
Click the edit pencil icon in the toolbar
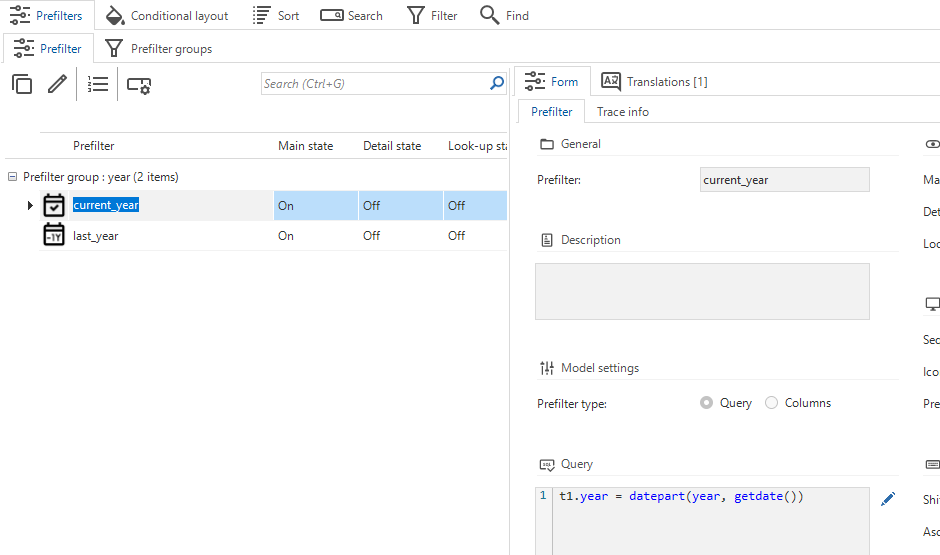pos(57,84)
